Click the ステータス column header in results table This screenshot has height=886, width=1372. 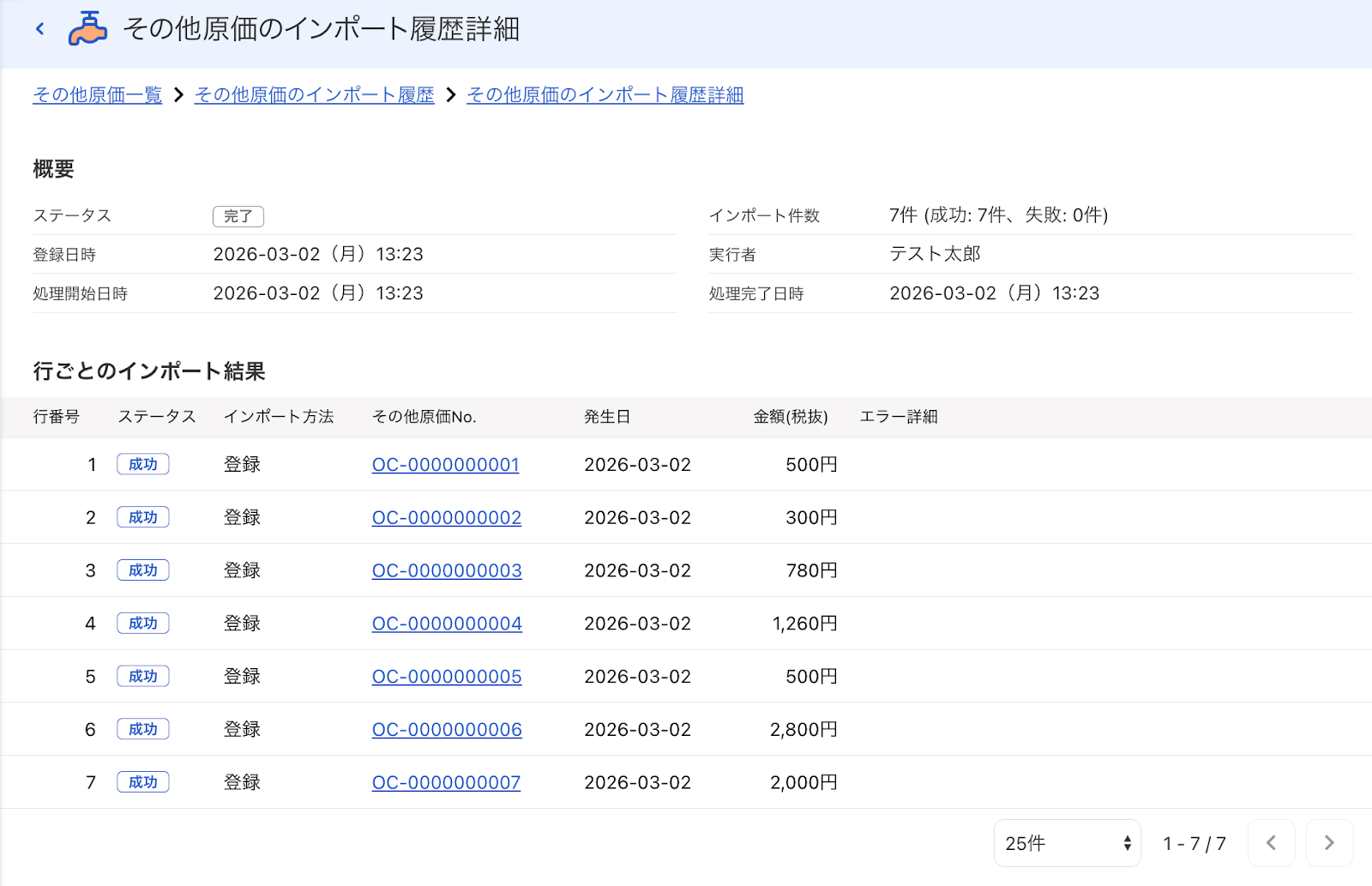click(x=157, y=417)
